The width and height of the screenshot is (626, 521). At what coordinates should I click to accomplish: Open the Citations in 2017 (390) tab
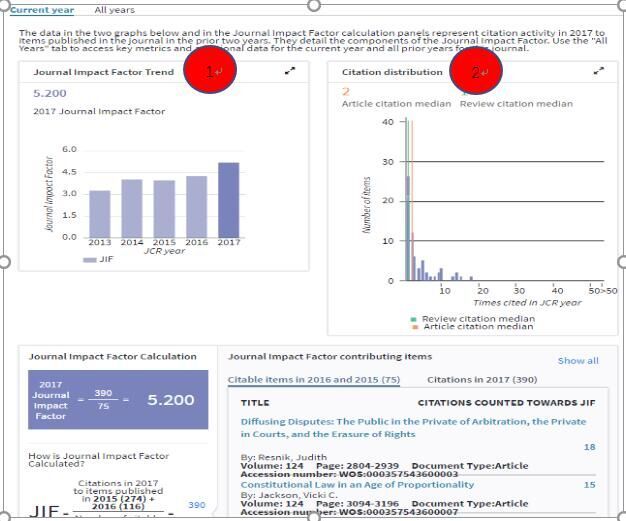482,380
